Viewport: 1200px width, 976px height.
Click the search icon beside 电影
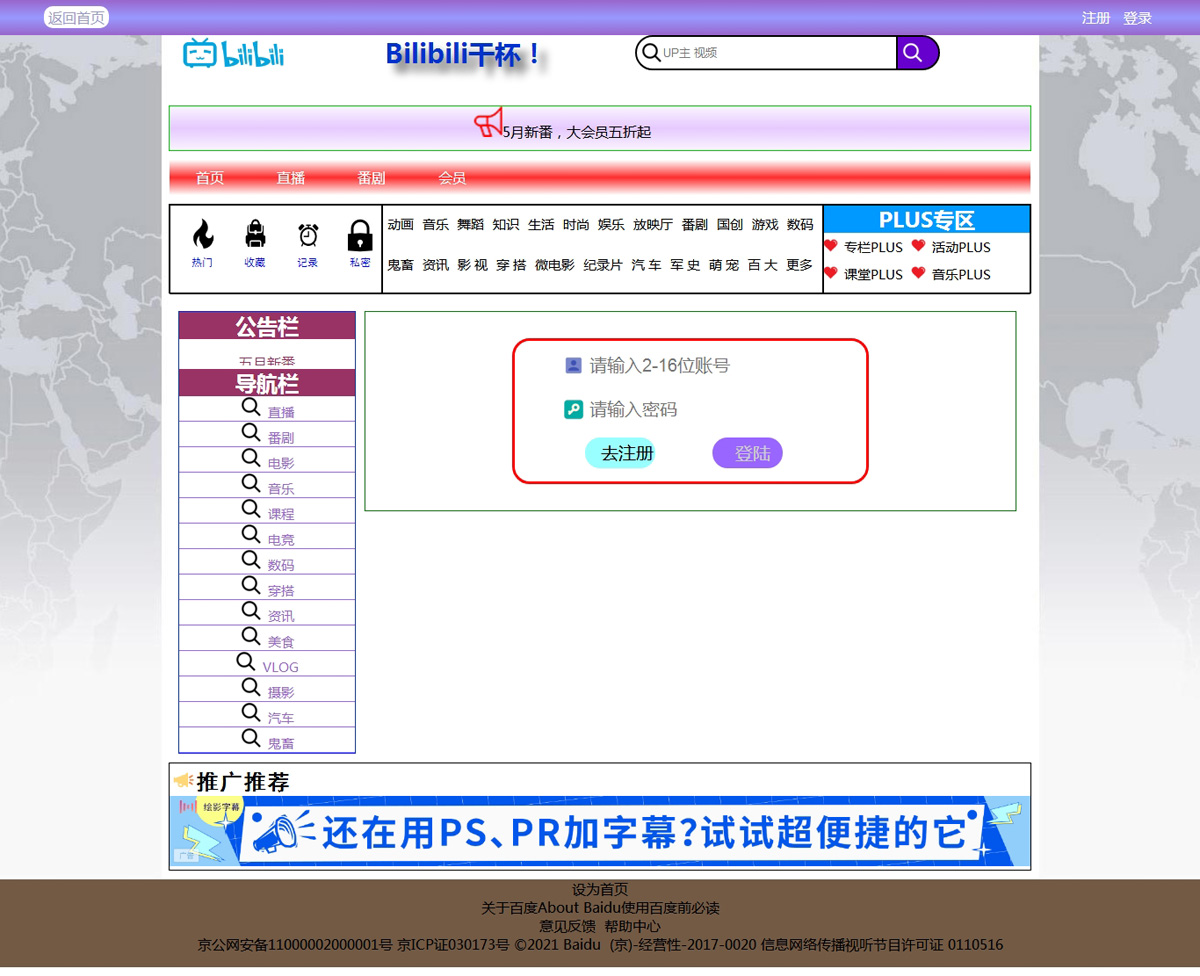click(251, 458)
